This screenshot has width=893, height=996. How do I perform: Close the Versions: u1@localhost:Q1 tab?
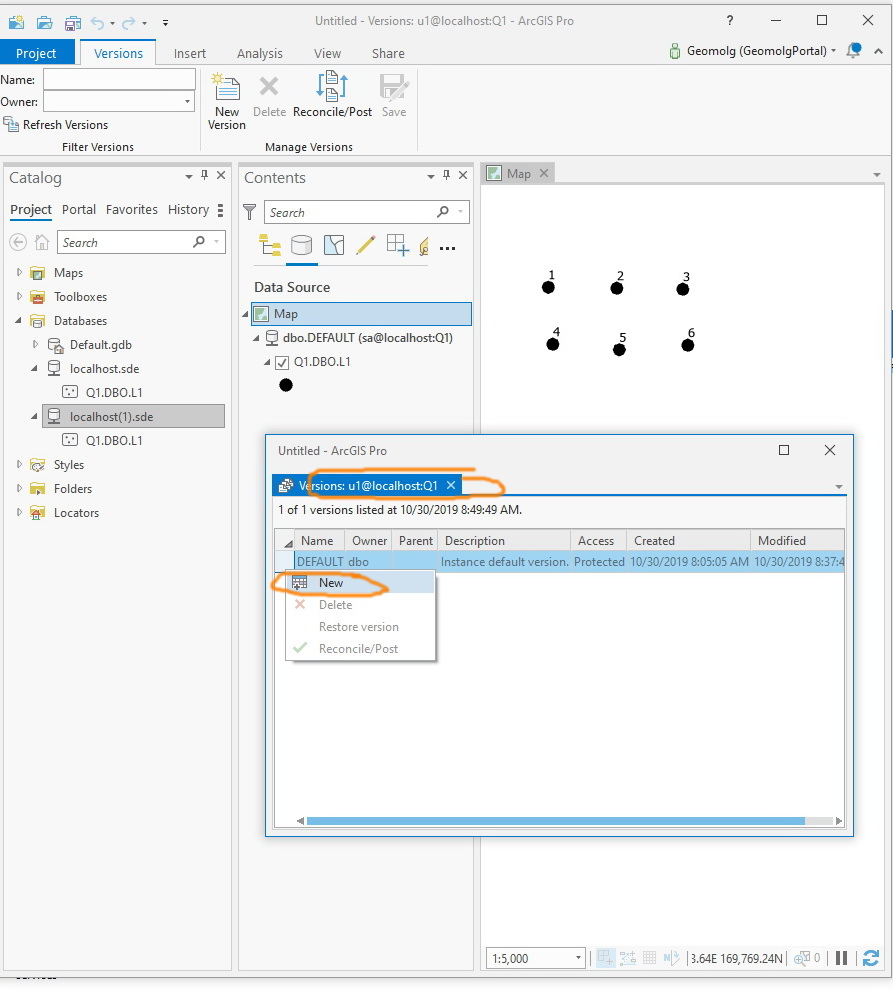[x=451, y=485]
